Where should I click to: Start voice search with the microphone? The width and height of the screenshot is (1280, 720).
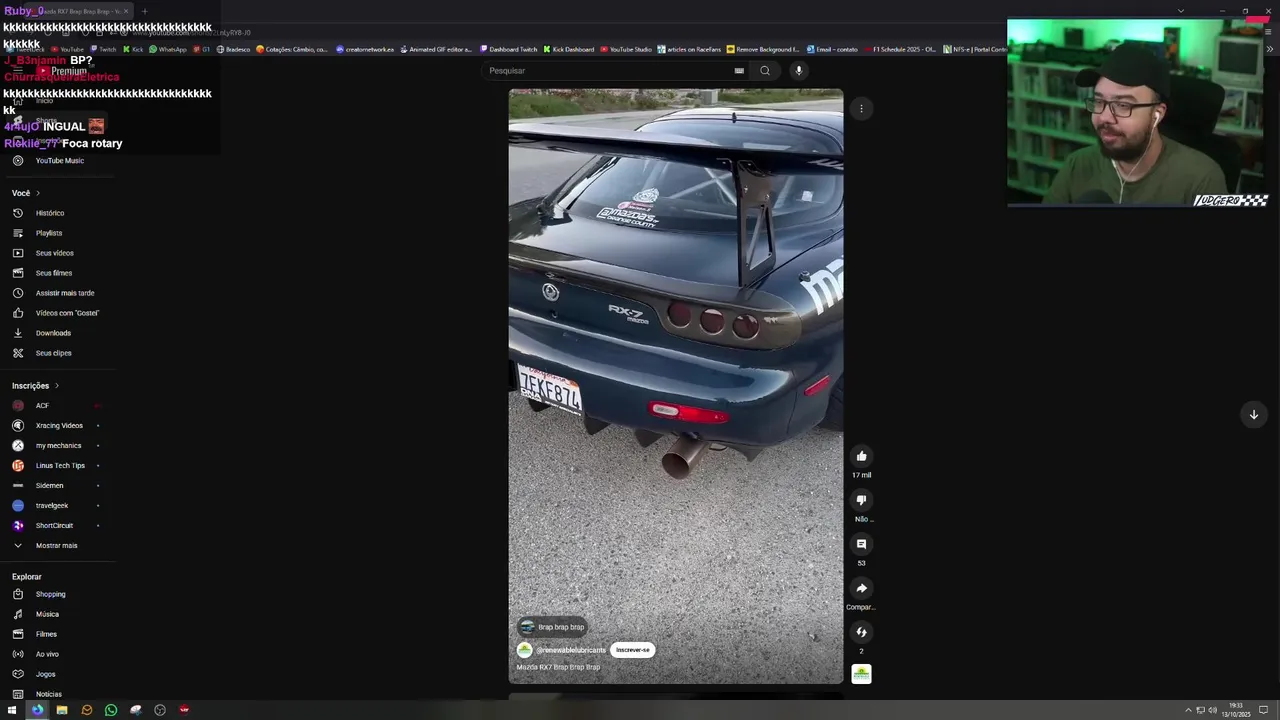tap(798, 70)
